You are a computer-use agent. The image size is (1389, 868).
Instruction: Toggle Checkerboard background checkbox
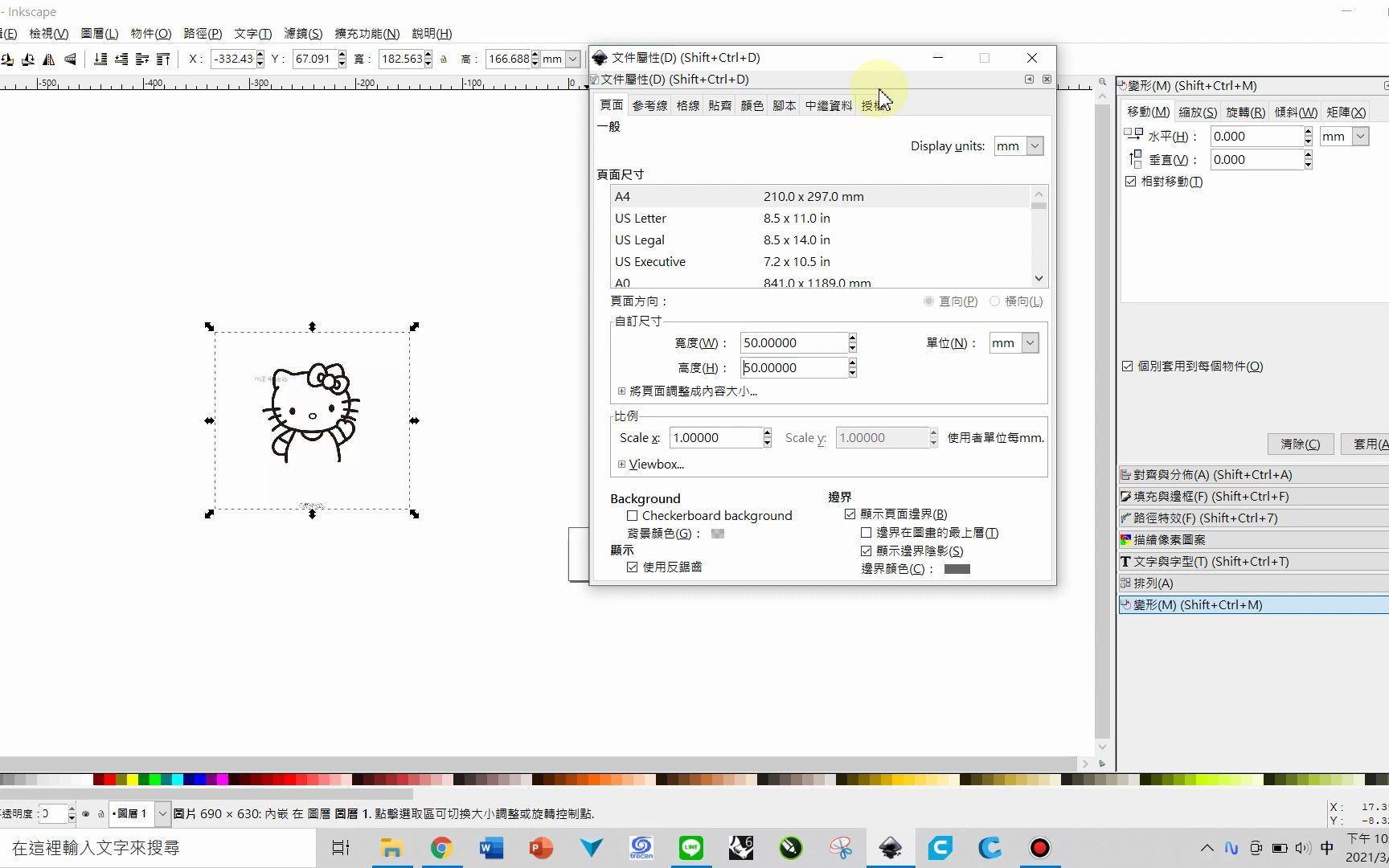(633, 516)
